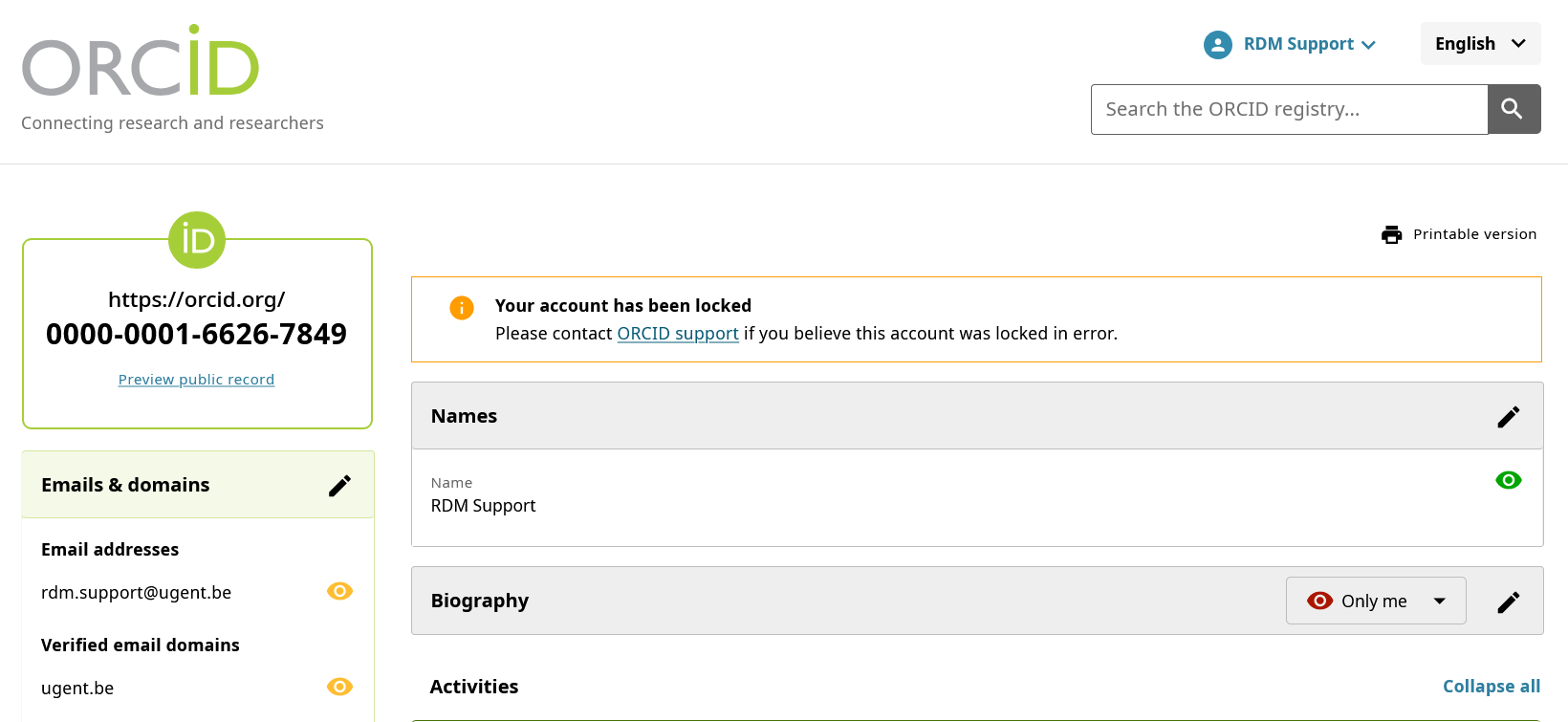Open the Biography Only me visibility dropdown

[1376, 601]
